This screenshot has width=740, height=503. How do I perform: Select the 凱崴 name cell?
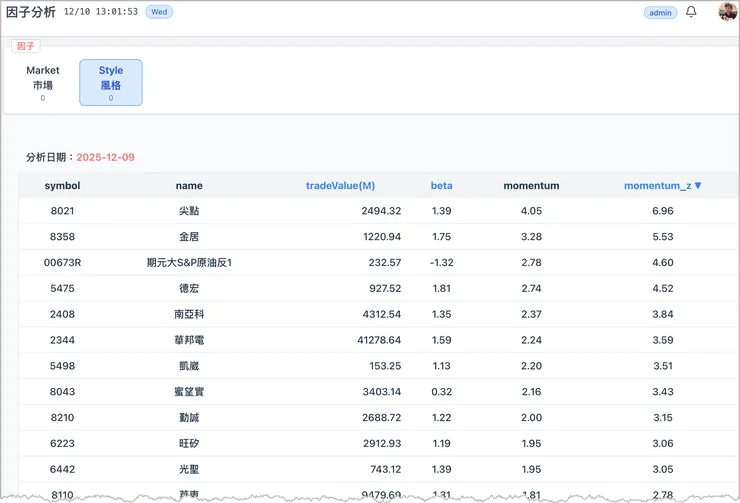(x=189, y=366)
